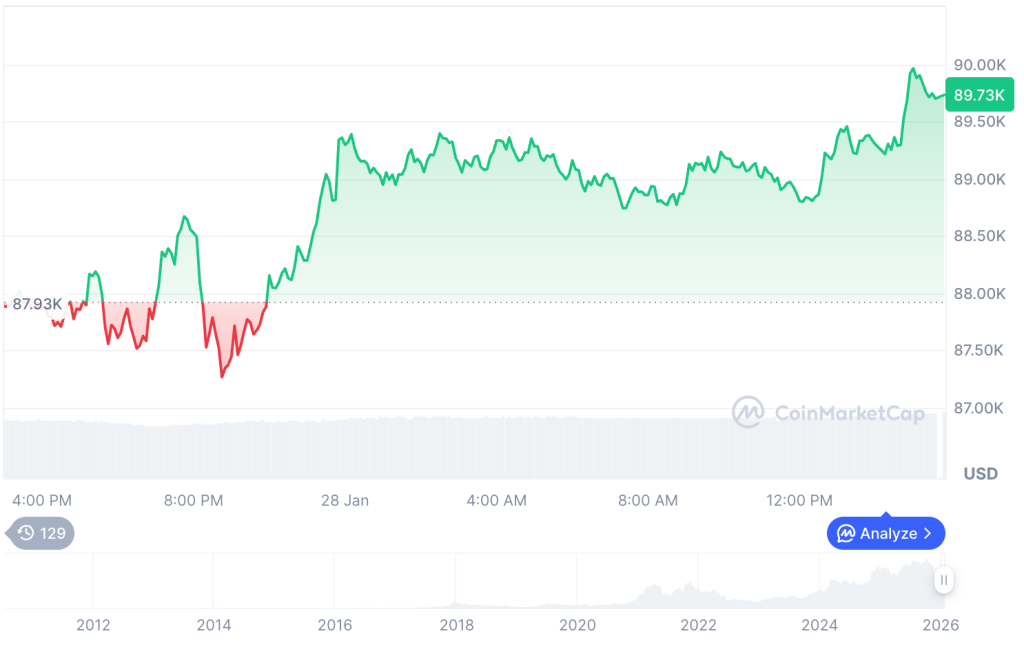Select 2020 on the overview timeline
Screen dimensions: 1024x649
(577, 625)
